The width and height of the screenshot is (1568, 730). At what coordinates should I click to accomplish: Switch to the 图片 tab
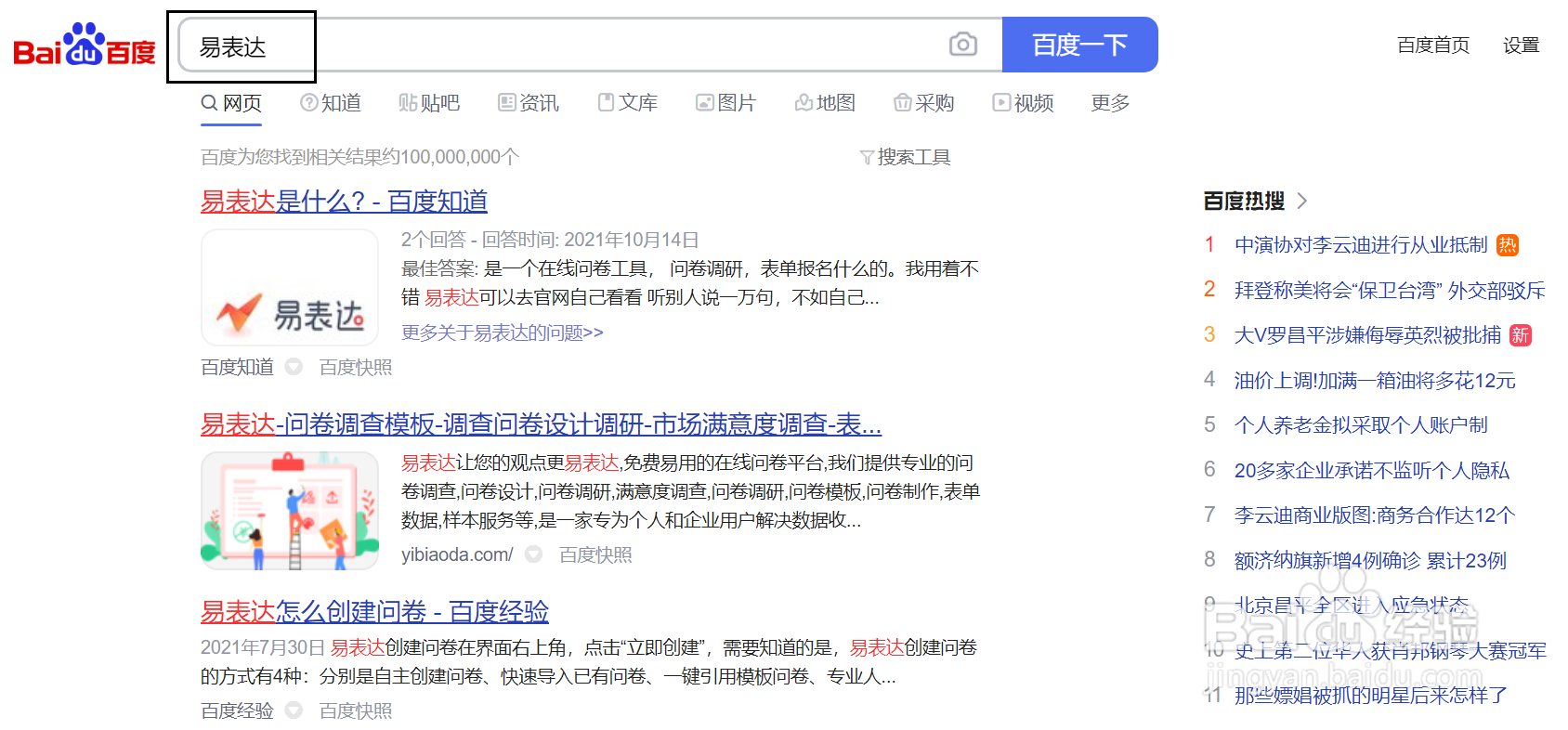(726, 103)
